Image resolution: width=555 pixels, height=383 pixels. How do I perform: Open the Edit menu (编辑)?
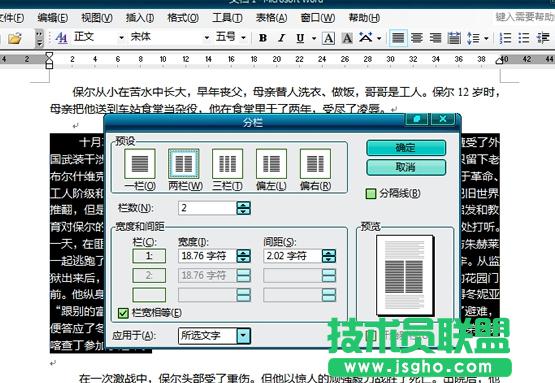tap(53, 17)
